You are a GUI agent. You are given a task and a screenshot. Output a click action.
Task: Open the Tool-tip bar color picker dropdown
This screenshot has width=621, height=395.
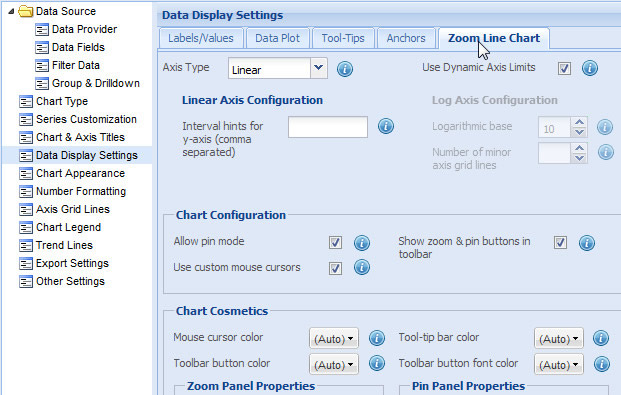pyautogui.click(x=559, y=338)
